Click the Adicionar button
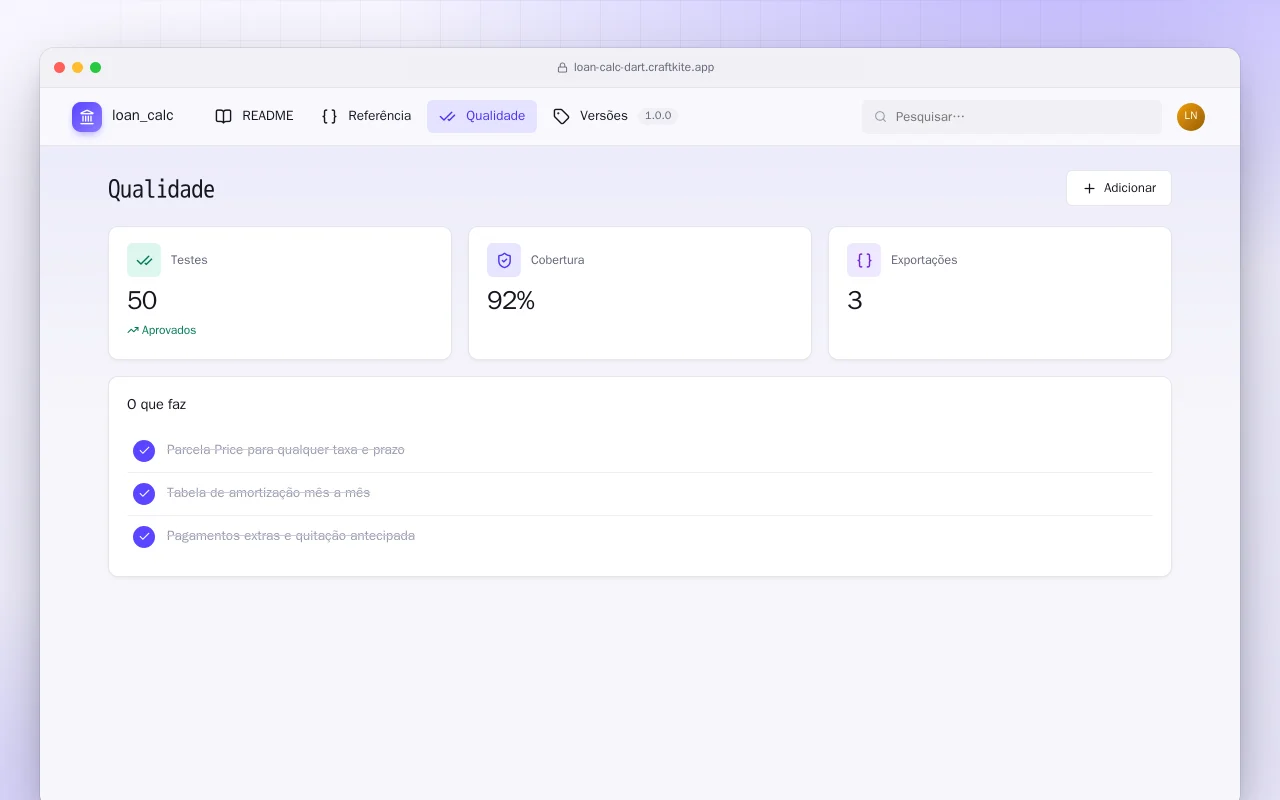The image size is (1280, 800). coord(1119,188)
